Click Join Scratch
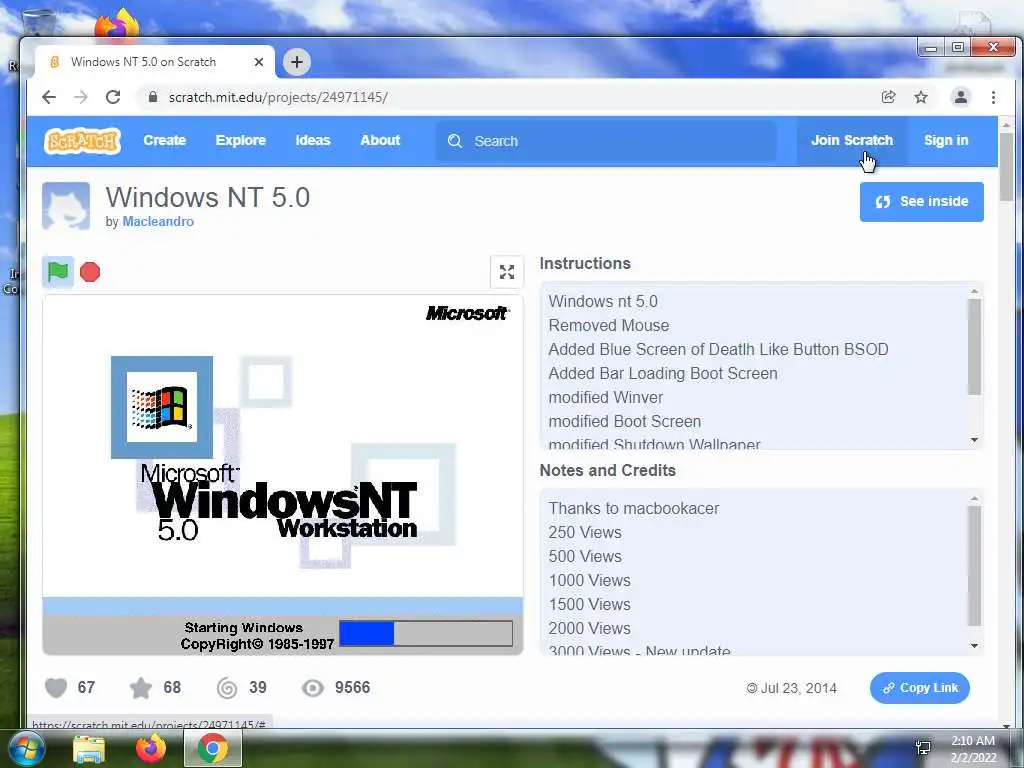Image resolution: width=1024 pixels, height=768 pixels. click(x=852, y=140)
